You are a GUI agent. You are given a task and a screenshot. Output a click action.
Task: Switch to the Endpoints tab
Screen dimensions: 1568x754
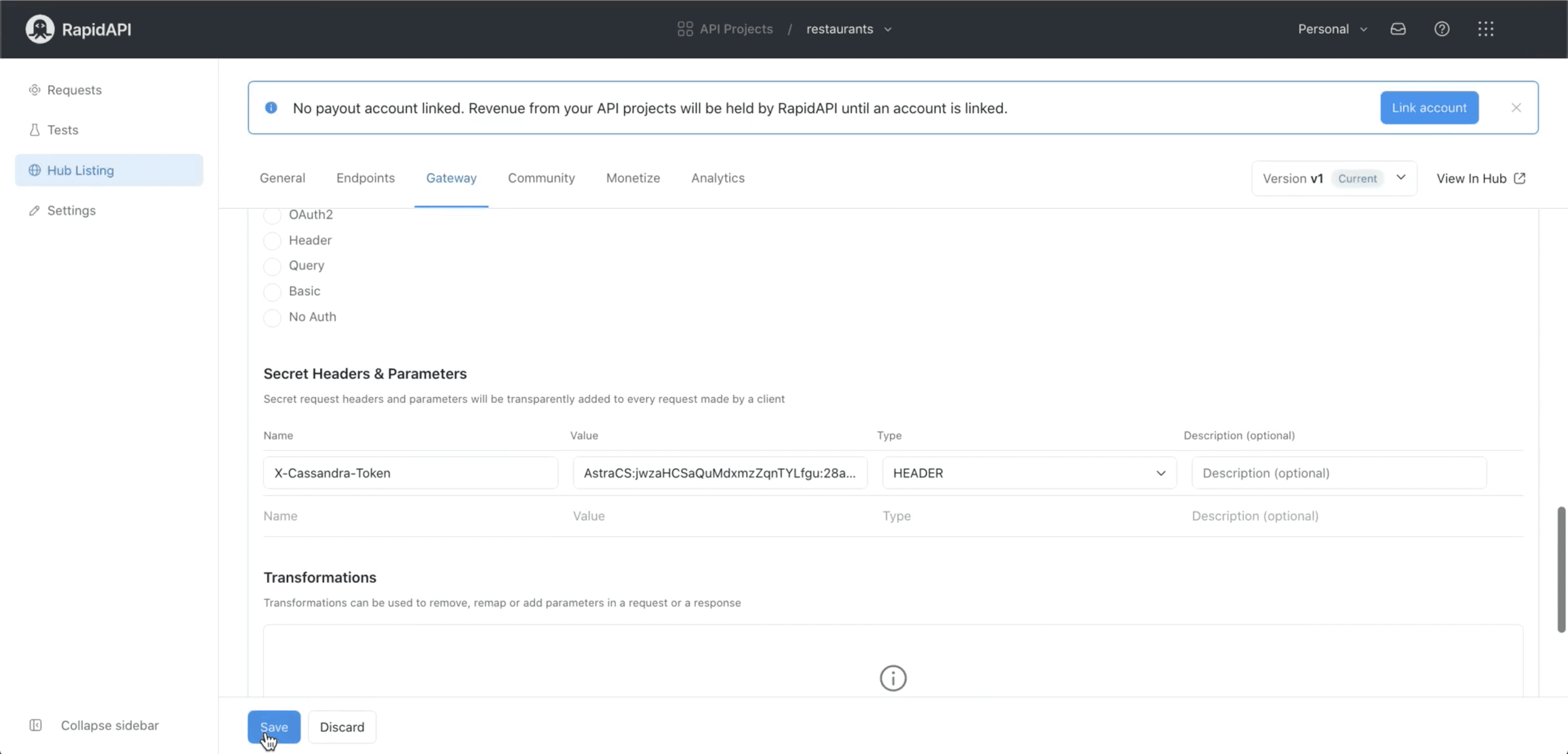pyautogui.click(x=365, y=178)
